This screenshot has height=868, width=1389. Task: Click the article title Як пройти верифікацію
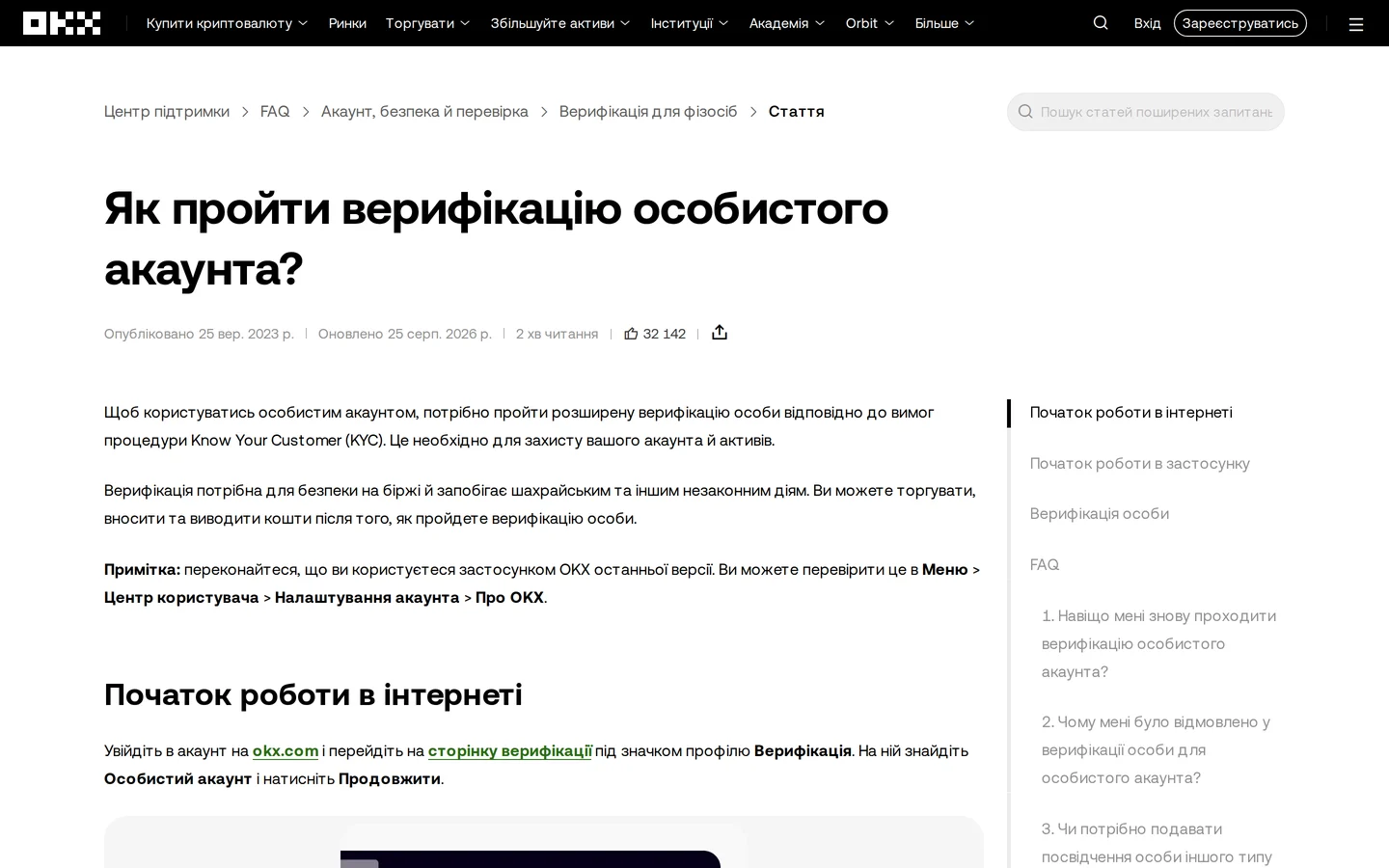tap(497, 237)
